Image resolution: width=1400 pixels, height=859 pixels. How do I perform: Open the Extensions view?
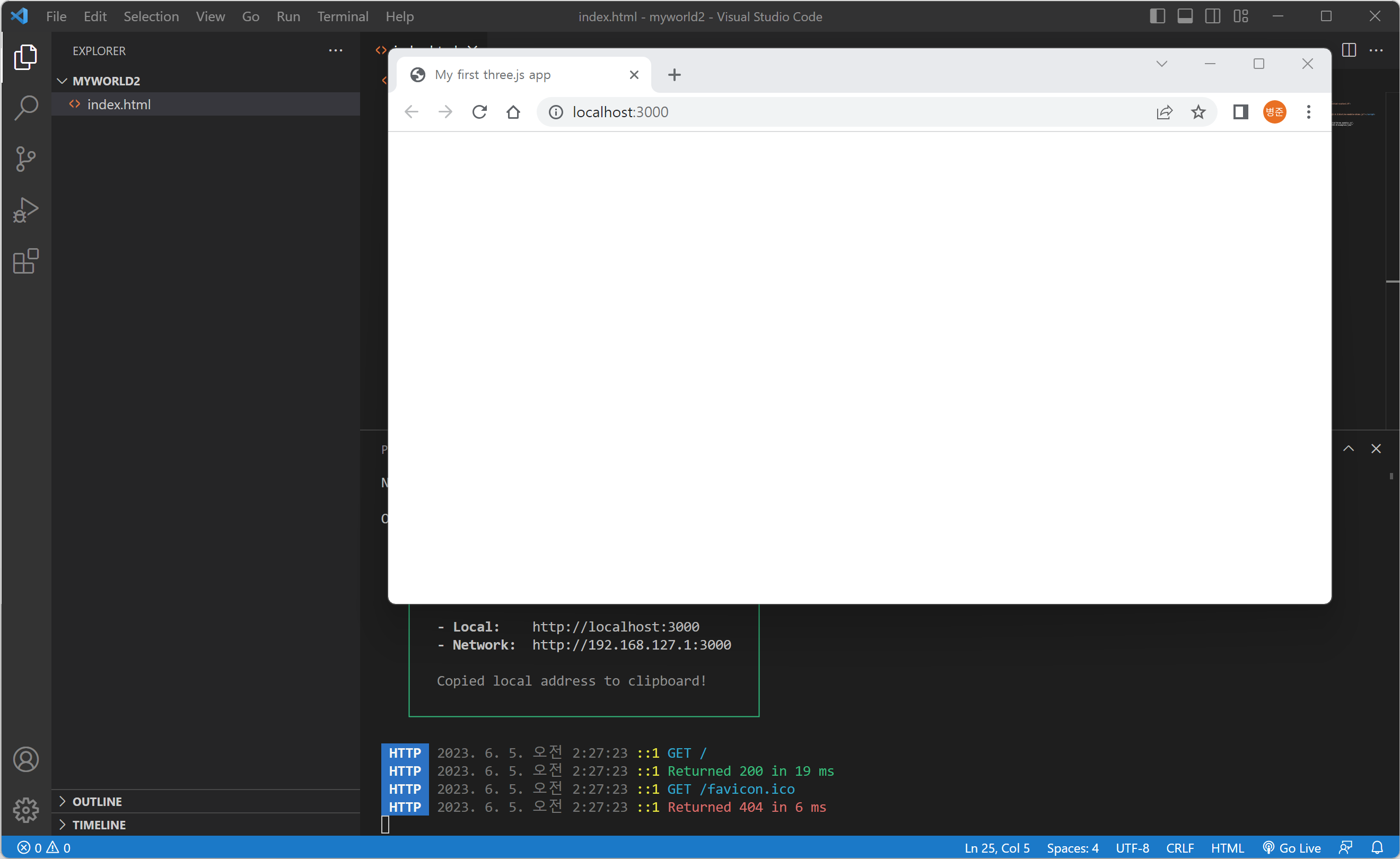25,261
